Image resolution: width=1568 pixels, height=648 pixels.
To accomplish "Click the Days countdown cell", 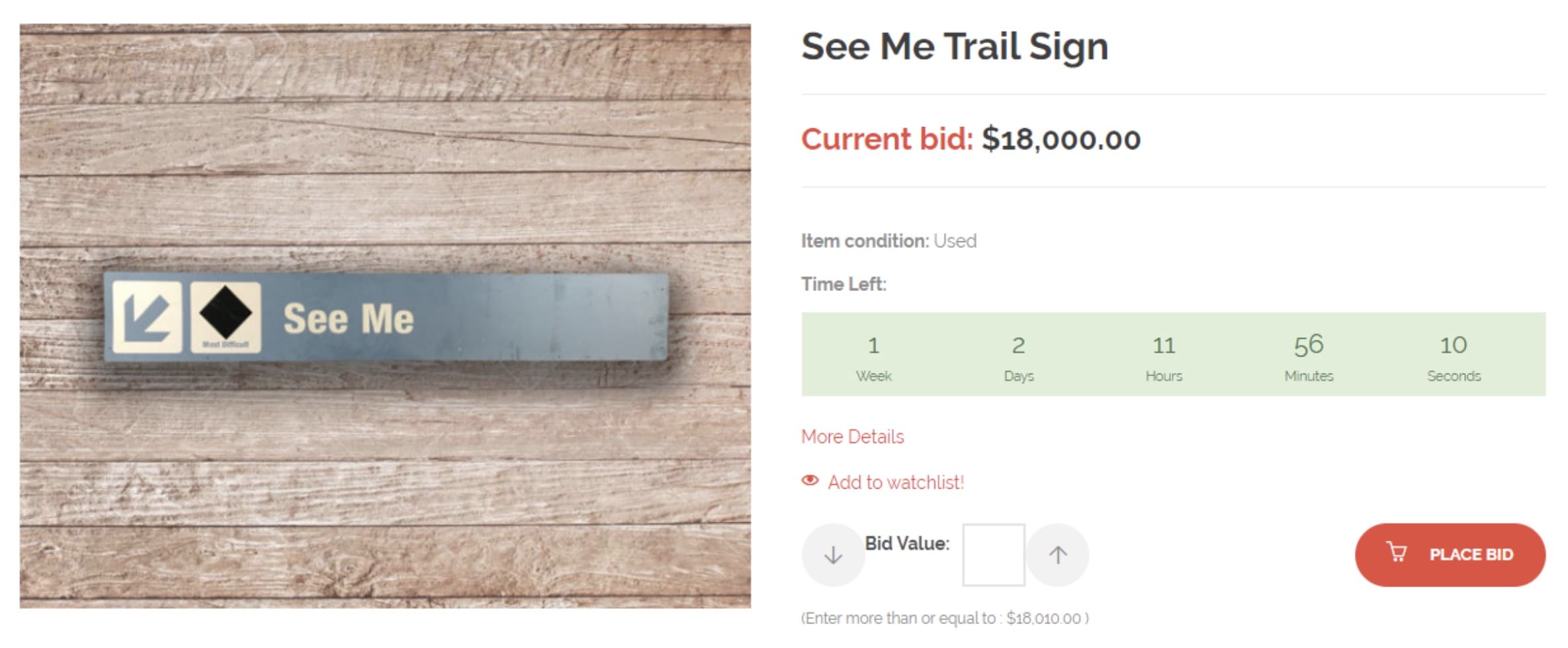I will pyautogui.click(x=1018, y=356).
